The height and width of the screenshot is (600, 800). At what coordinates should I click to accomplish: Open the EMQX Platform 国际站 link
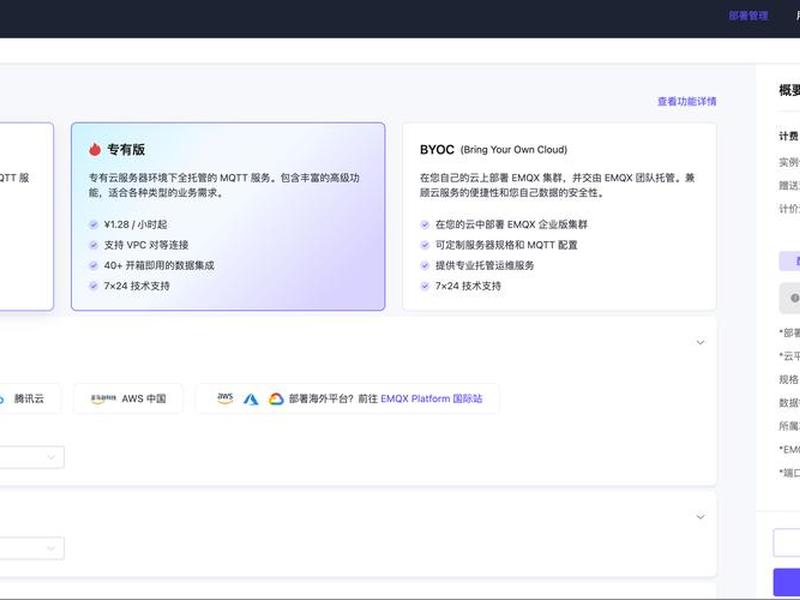[432, 398]
